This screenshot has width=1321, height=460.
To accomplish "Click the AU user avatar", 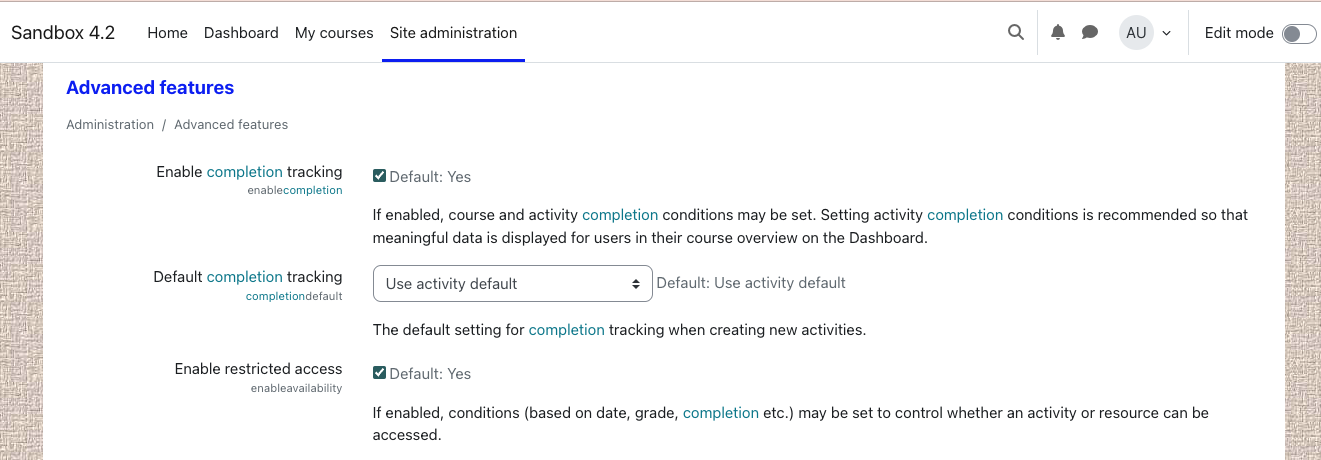I will [1136, 32].
